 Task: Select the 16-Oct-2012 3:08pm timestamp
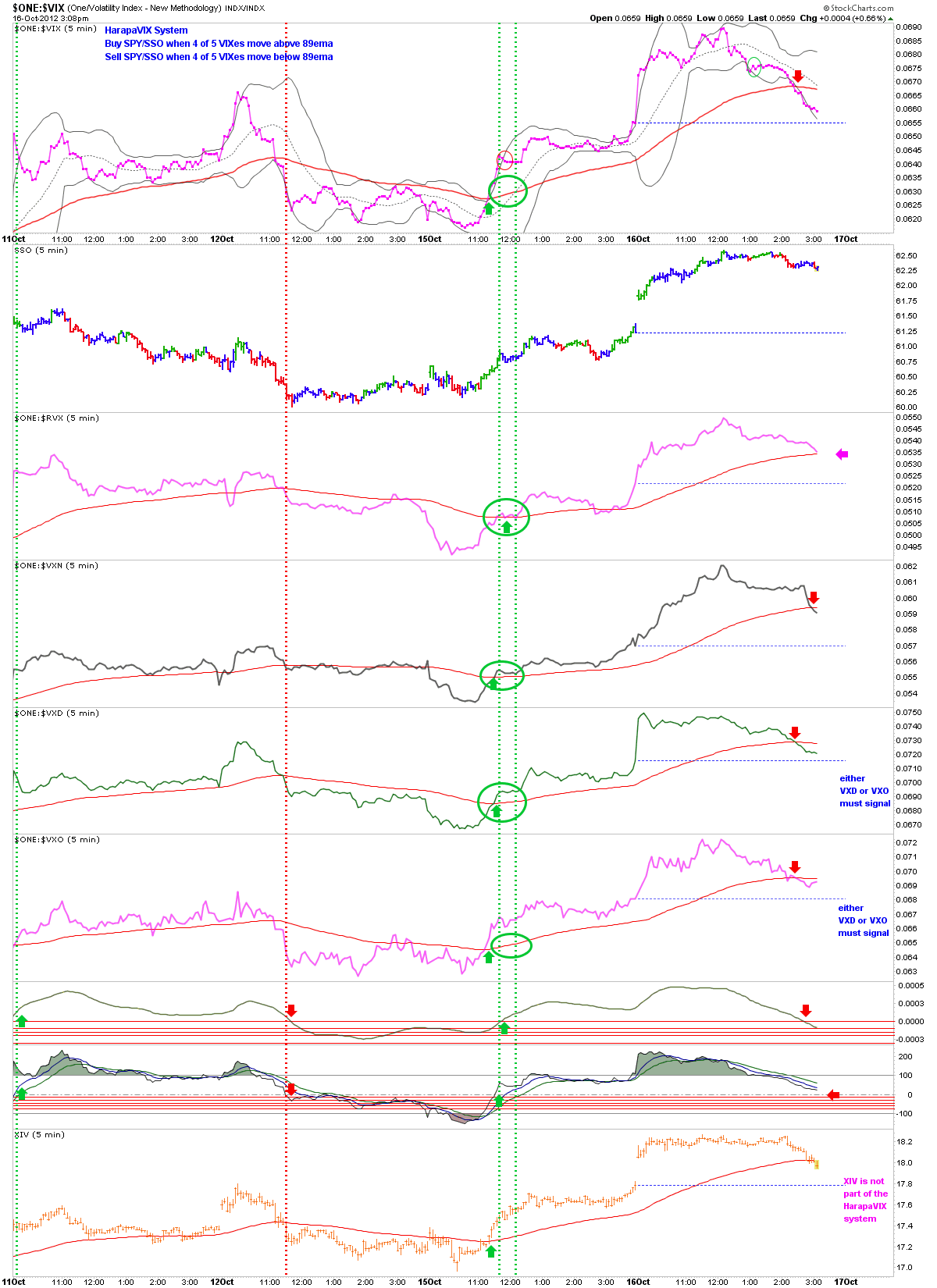[50, 18]
